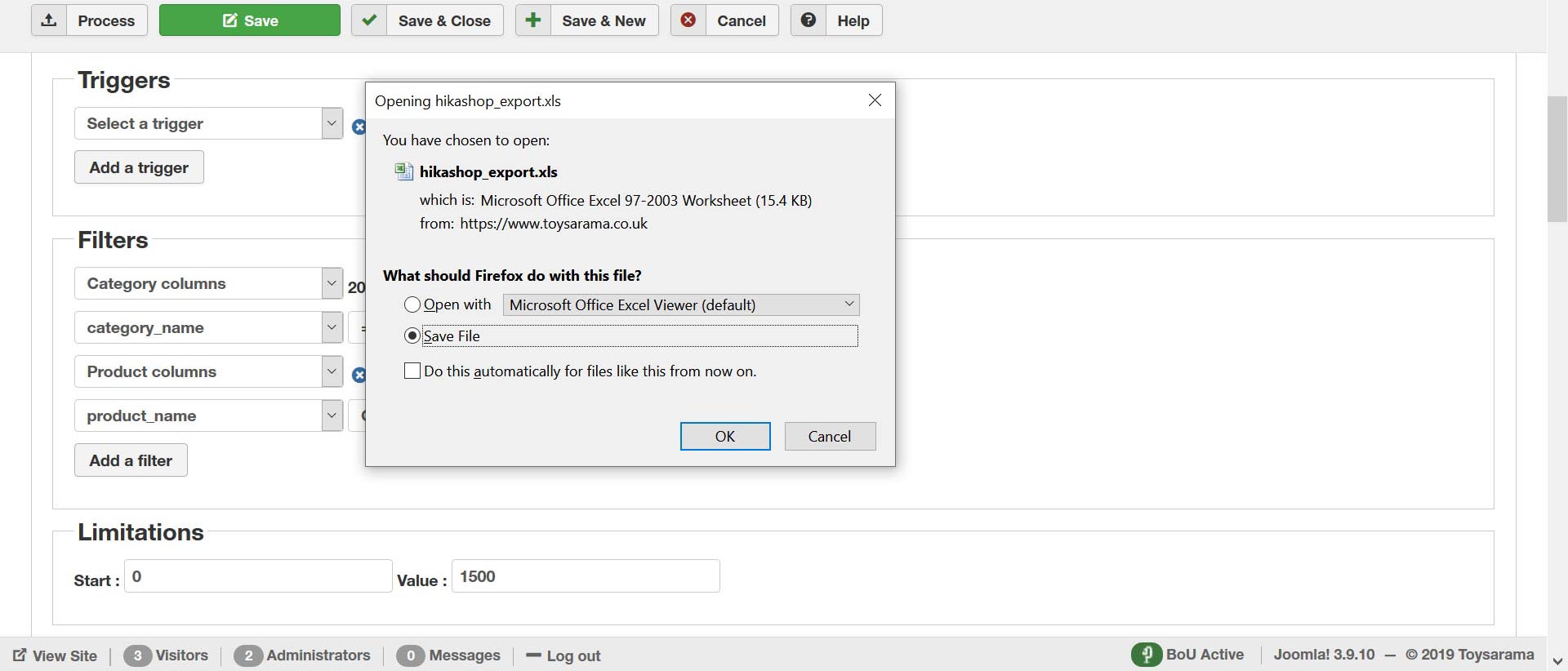Click the View Site external link icon
Image resolution: width=1568 pixels, height=671 pixels.
[x=20, y=655]
